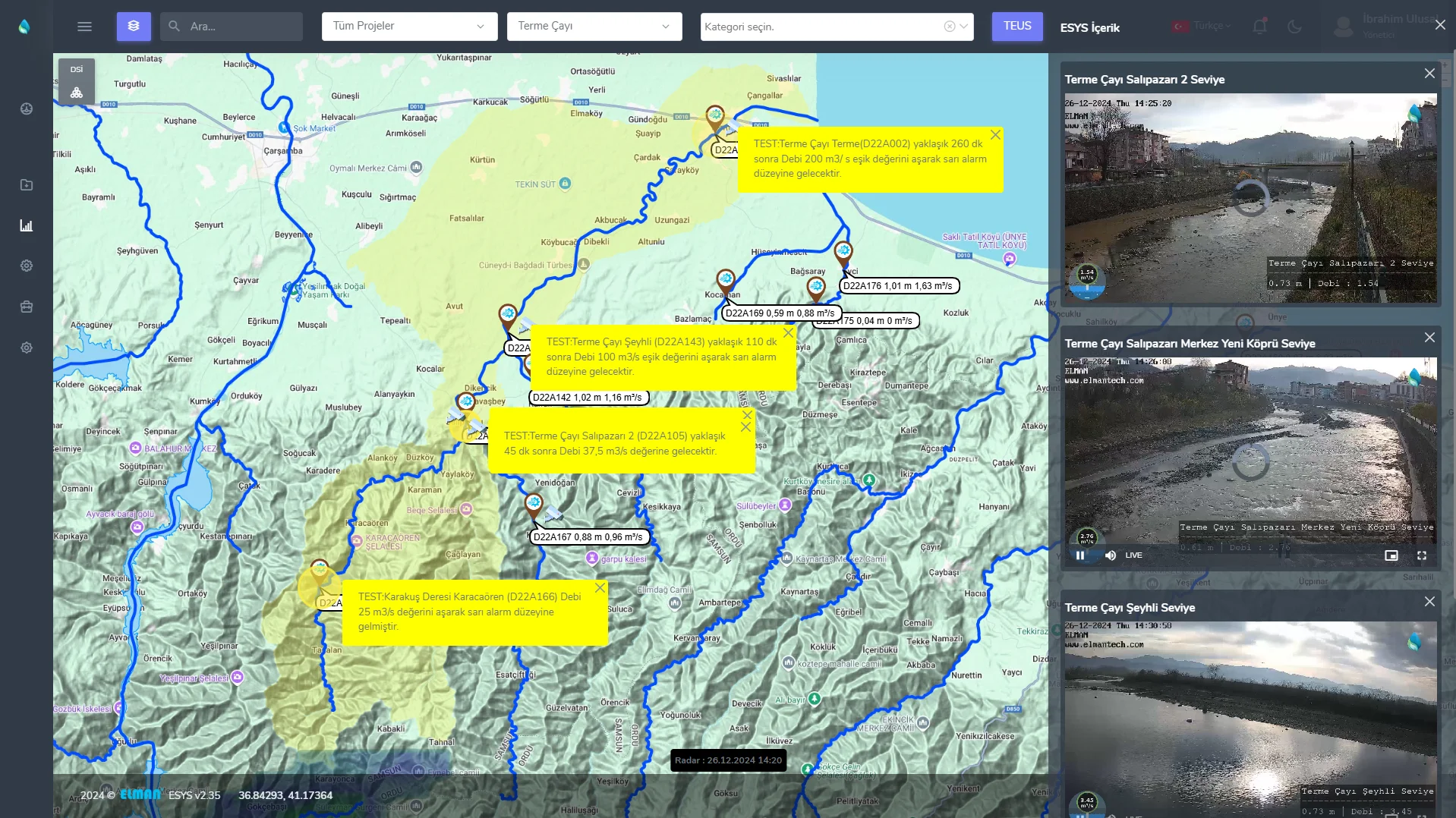Toggle dark mode moon icon
1456x818 pixels.
coord(1294,27)
